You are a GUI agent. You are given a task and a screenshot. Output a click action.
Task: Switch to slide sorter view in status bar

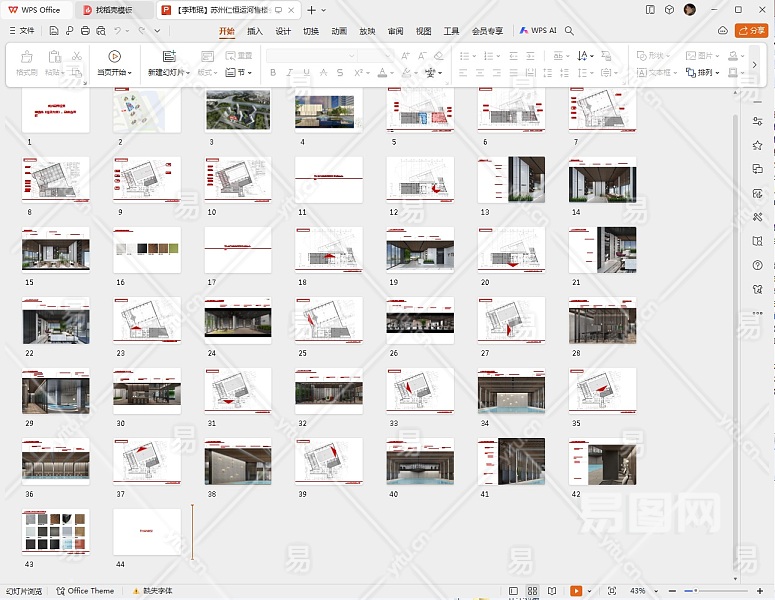click(533, 591)
